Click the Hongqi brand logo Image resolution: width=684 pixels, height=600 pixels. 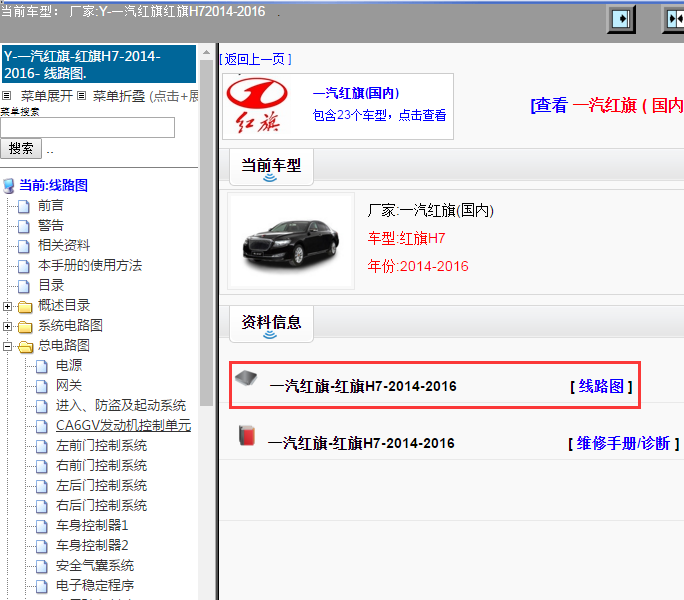(257, 106)
